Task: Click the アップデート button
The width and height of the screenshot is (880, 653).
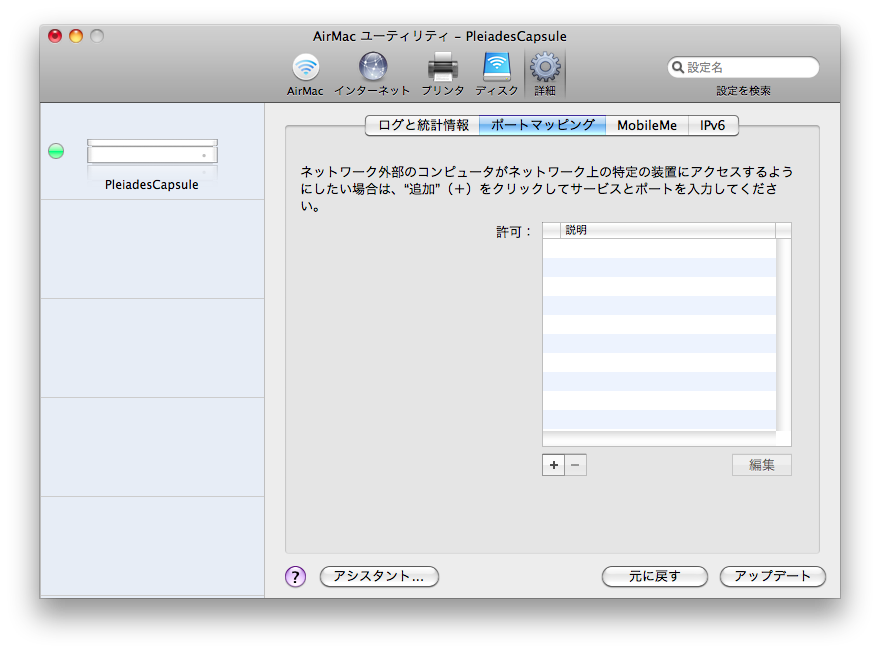Action: [773, 576]
